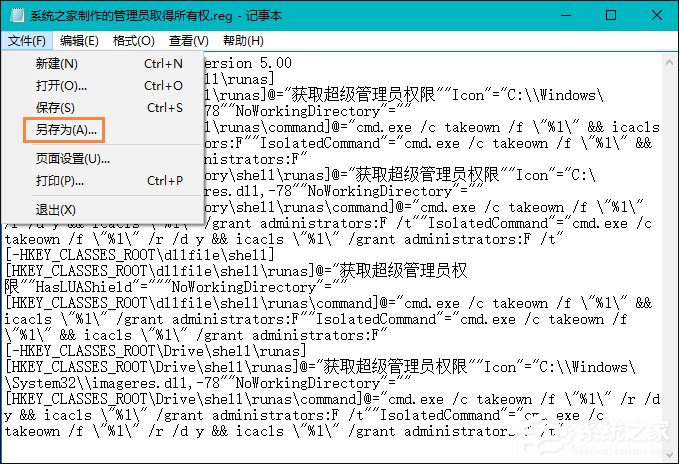Click the text line '[-HKEY_CLASSES_ROOT\Drive\shell\runas]'
This screenshot has height=464, width=679.
[x=156, y=351]
